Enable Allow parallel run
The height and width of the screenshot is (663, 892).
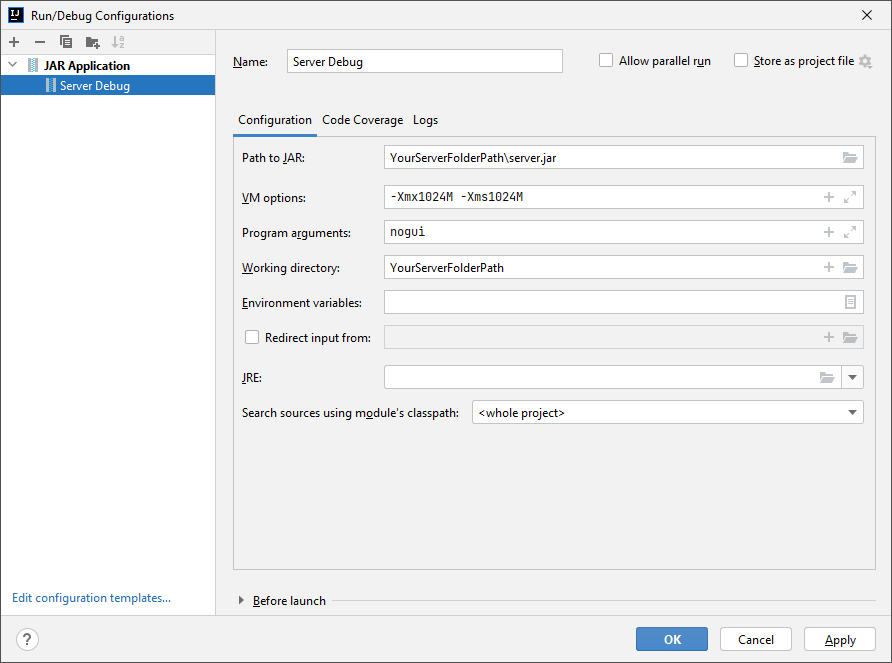point(606,60)
